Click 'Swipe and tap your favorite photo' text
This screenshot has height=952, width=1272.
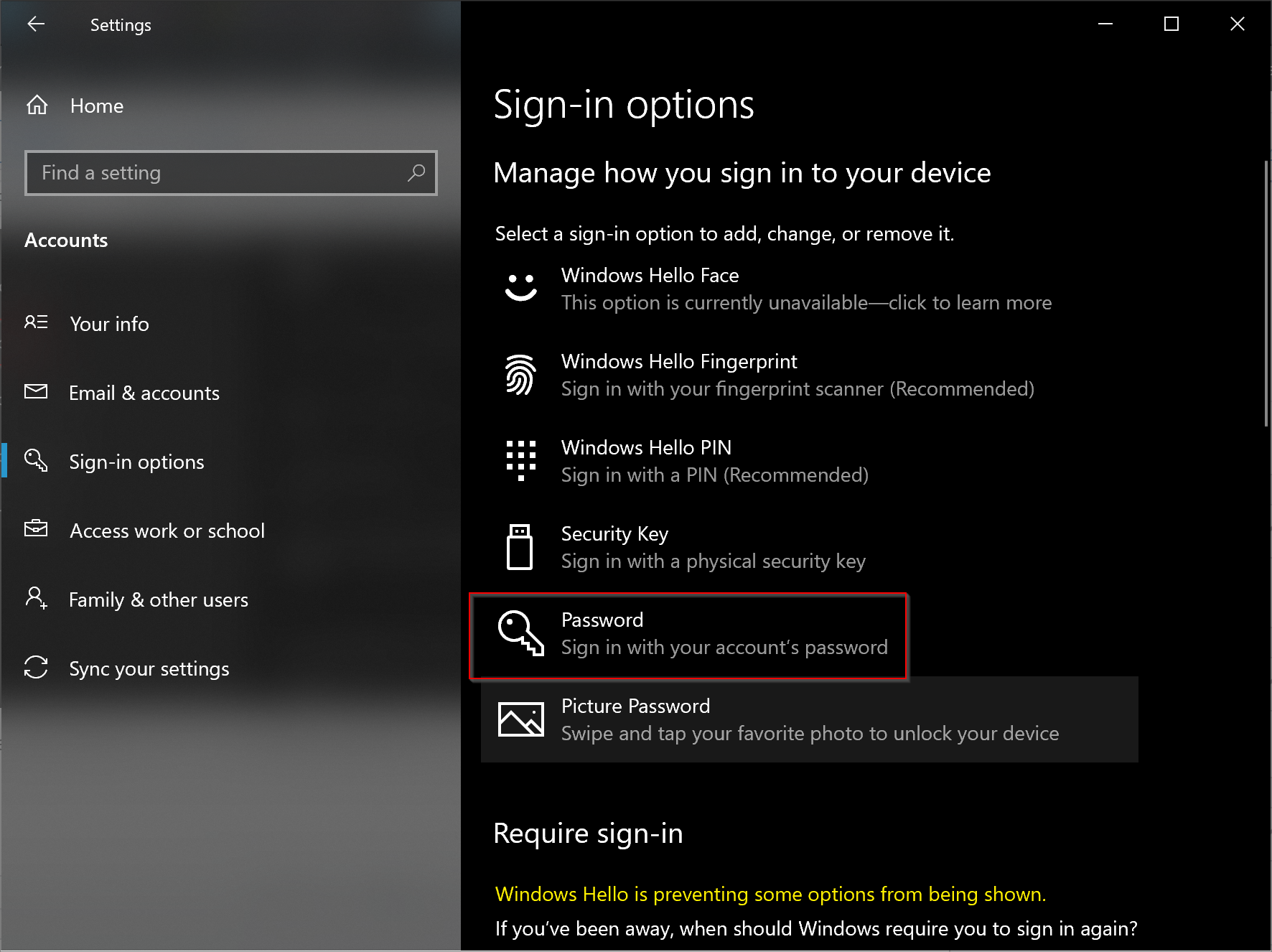tap(810, 734)
